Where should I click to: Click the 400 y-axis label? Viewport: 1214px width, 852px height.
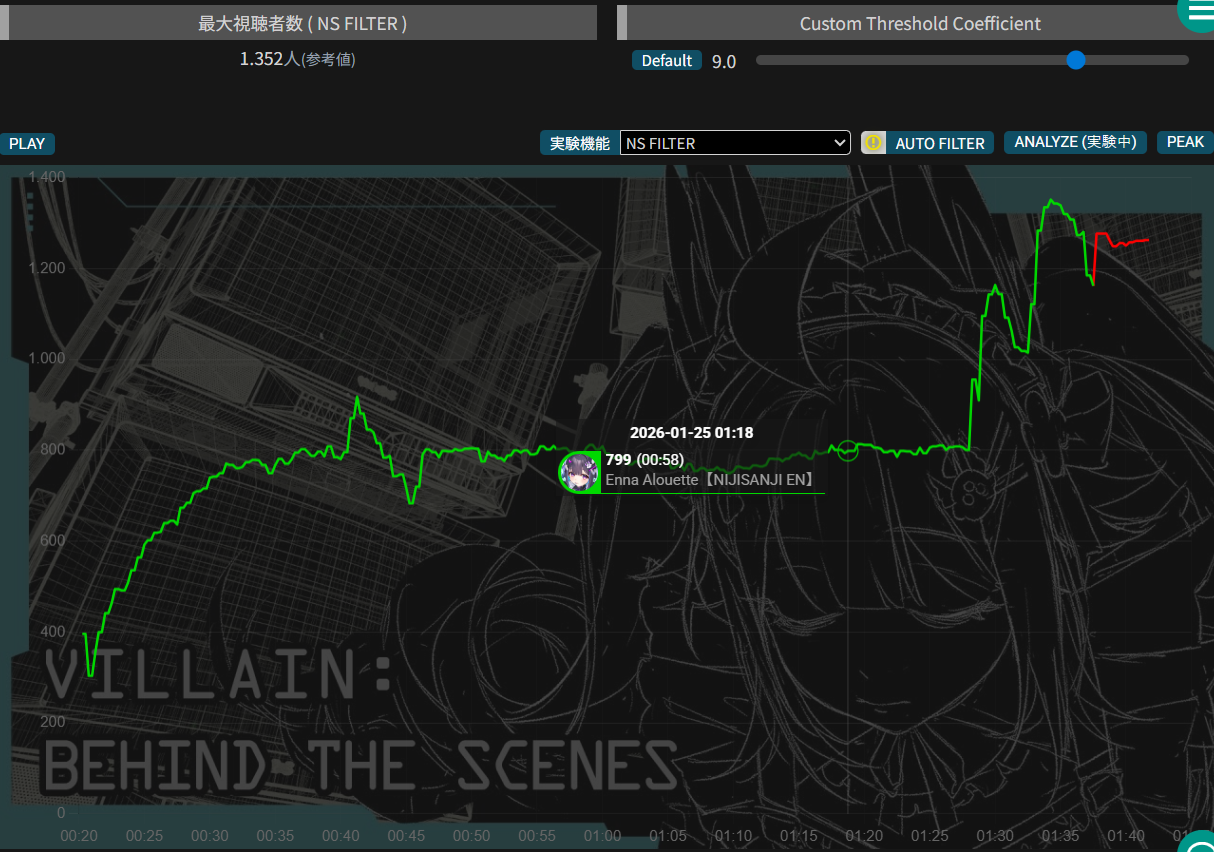[54, 631]
